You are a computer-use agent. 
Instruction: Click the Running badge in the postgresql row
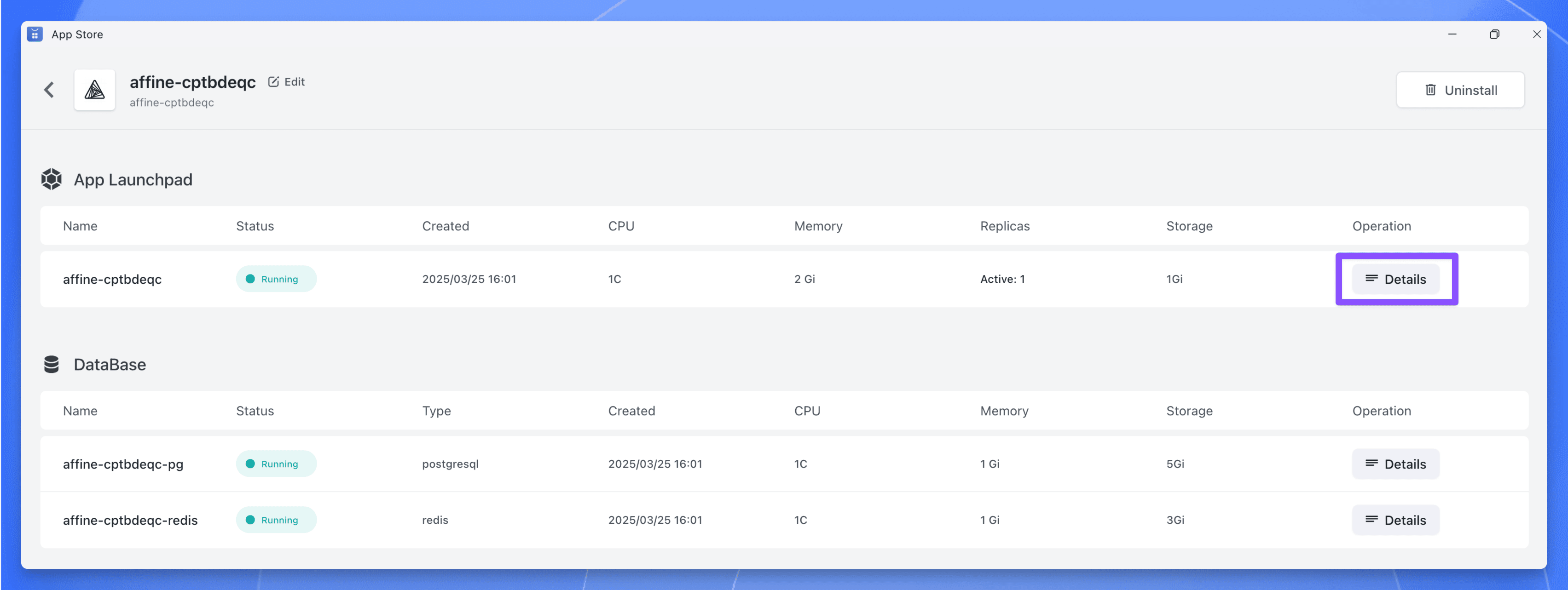coord(276,464)
